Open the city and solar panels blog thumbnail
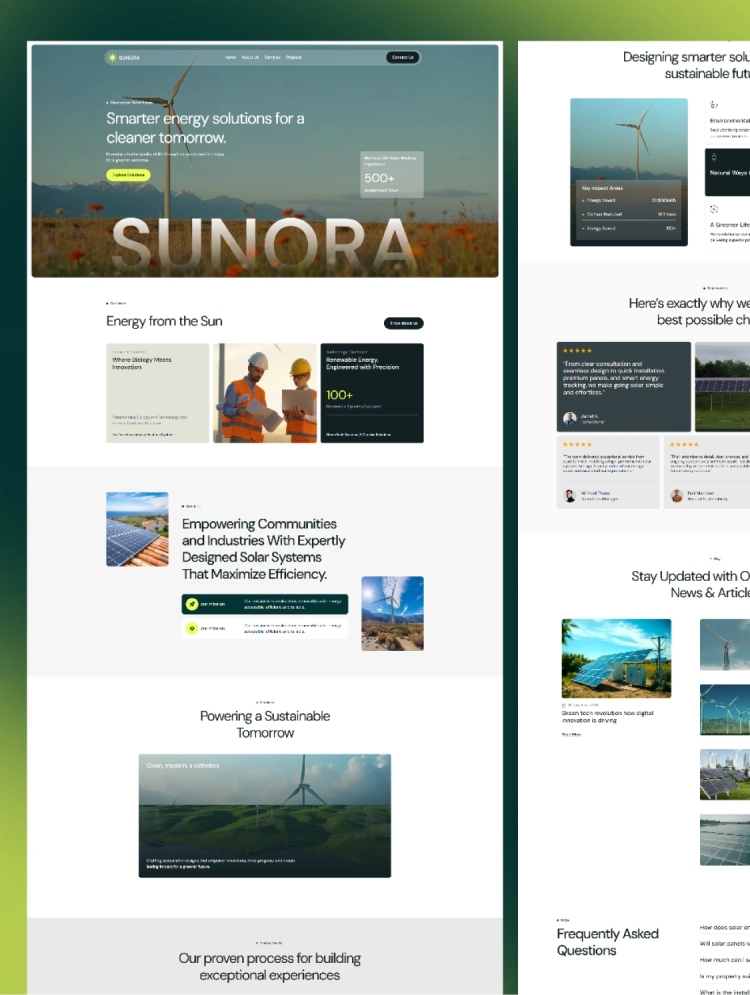The height and width of the screenshot is (995, 750). click(725, 775)
